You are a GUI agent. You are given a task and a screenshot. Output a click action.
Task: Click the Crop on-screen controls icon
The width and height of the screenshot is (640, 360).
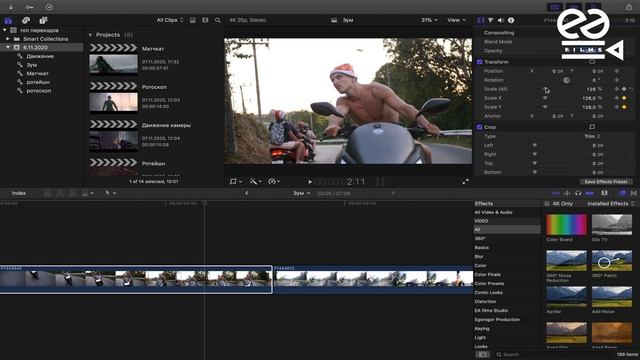click(592, 127)
